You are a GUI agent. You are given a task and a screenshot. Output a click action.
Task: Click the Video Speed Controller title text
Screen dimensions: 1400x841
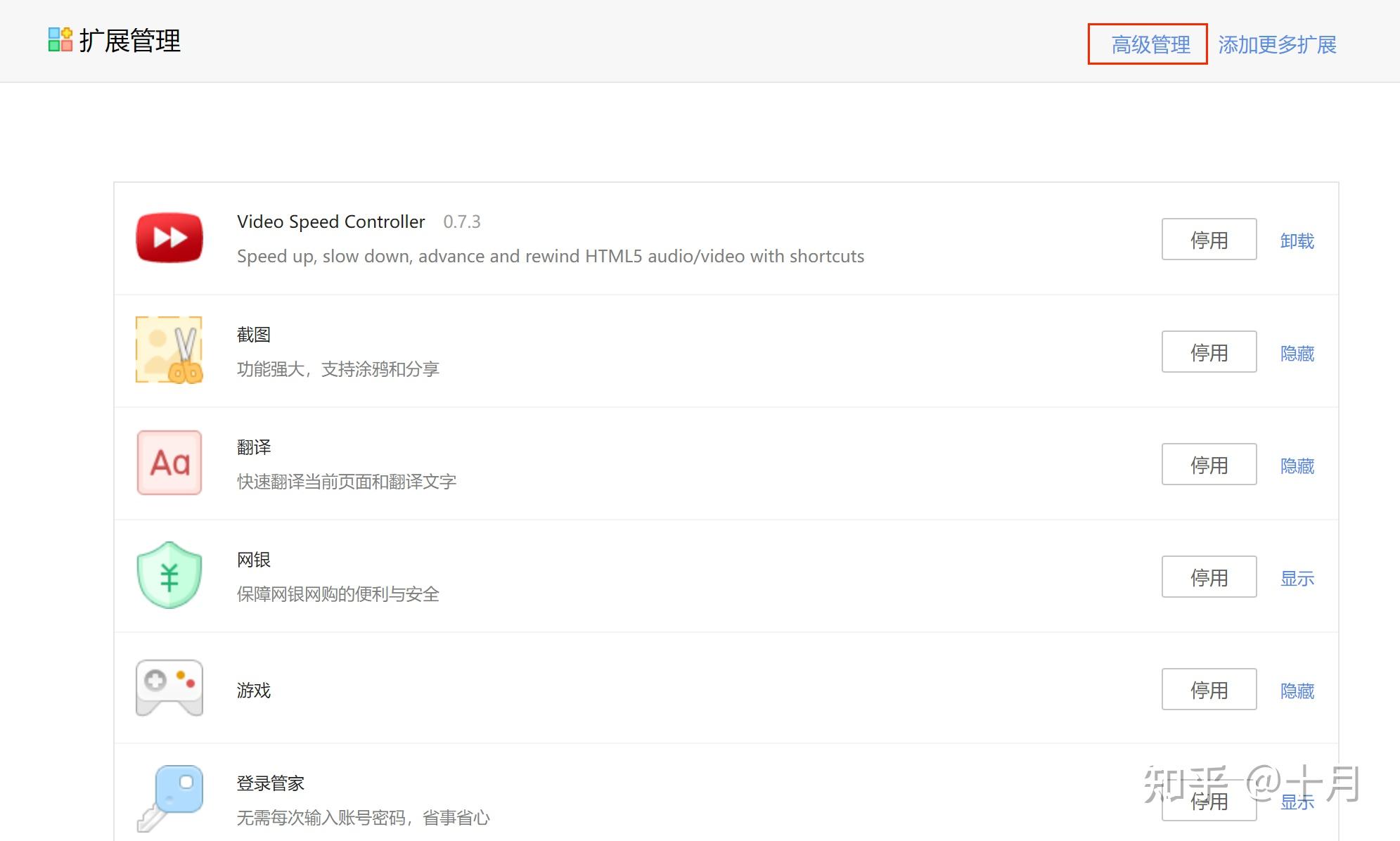[330, 221]
